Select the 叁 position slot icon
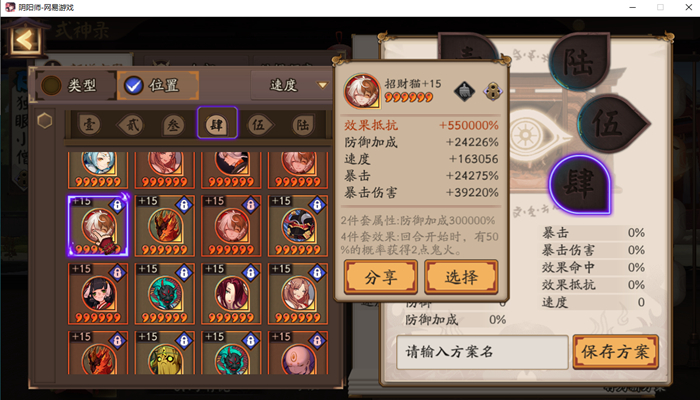 [173, 125]
